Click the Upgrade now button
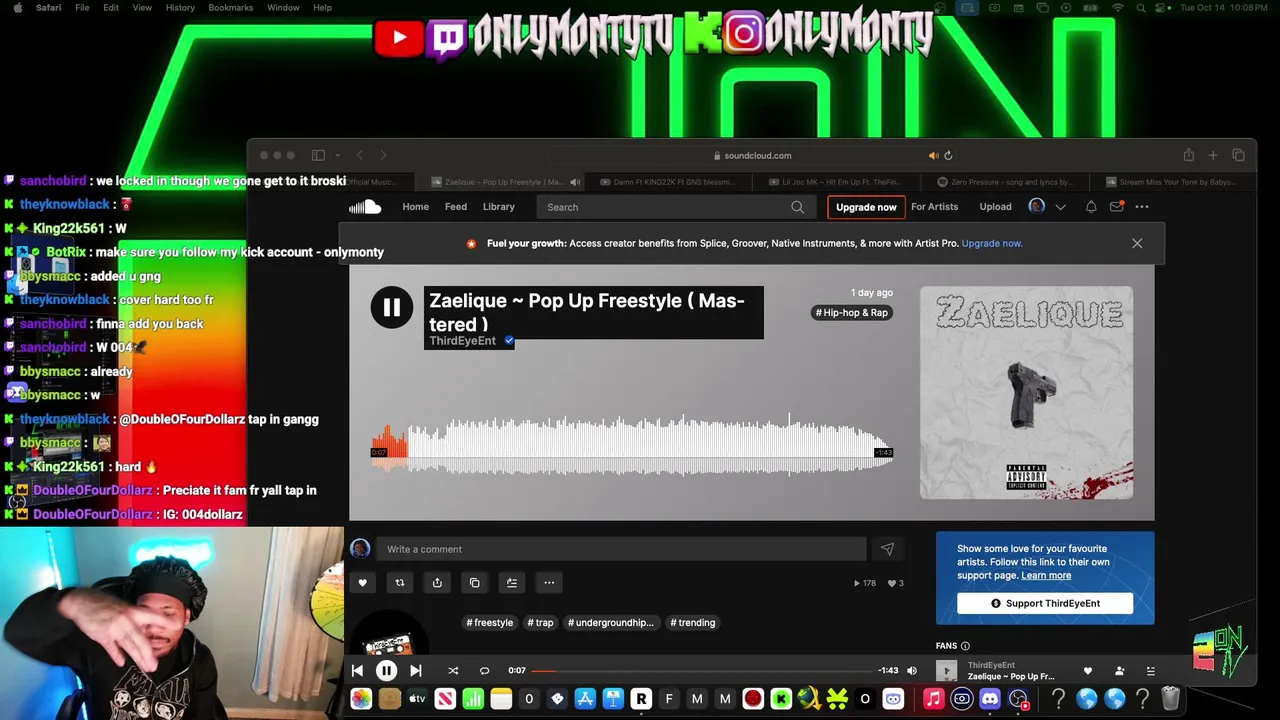1280x720 pixels. 866,207
